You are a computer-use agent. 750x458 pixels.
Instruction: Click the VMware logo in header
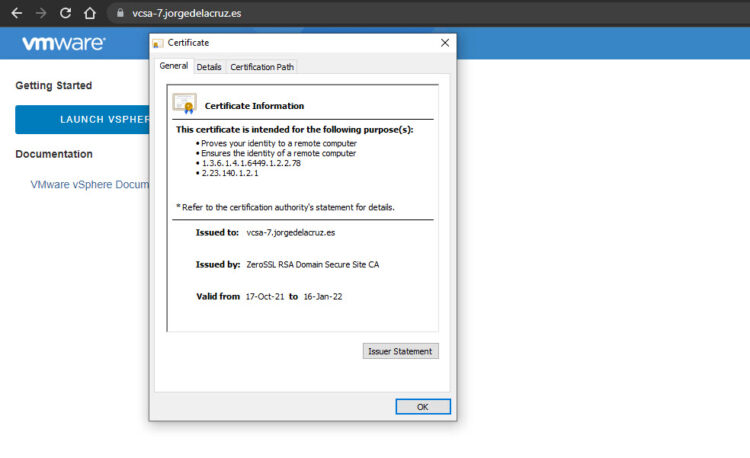(63, 44)
